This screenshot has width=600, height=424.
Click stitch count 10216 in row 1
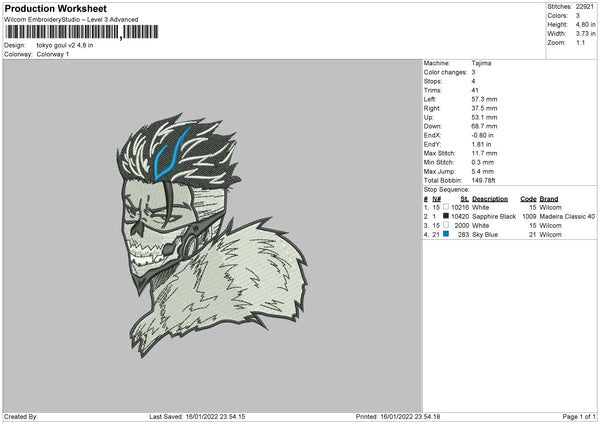[460, 207]
